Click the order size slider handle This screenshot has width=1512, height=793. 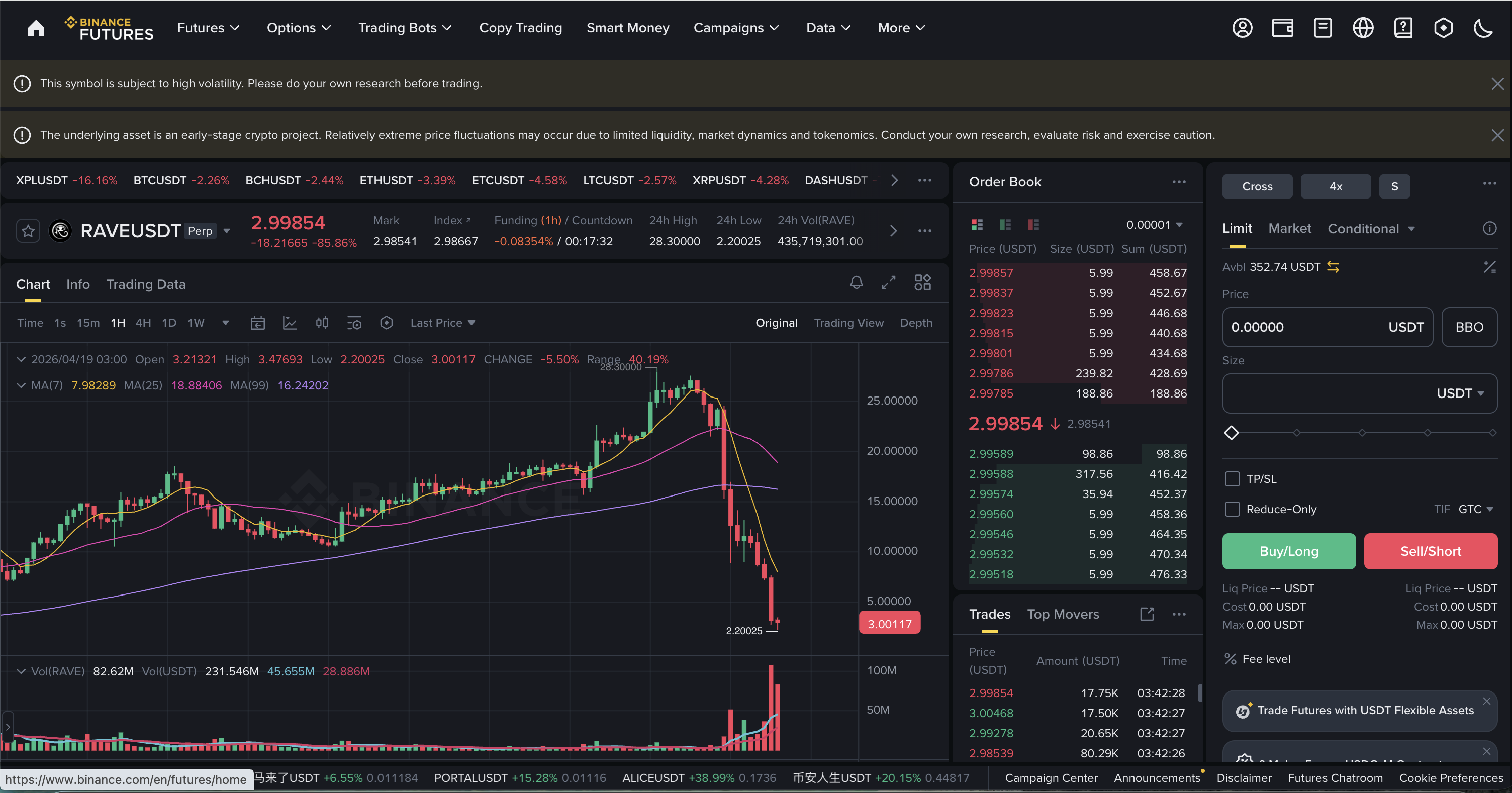point(1231,433)
